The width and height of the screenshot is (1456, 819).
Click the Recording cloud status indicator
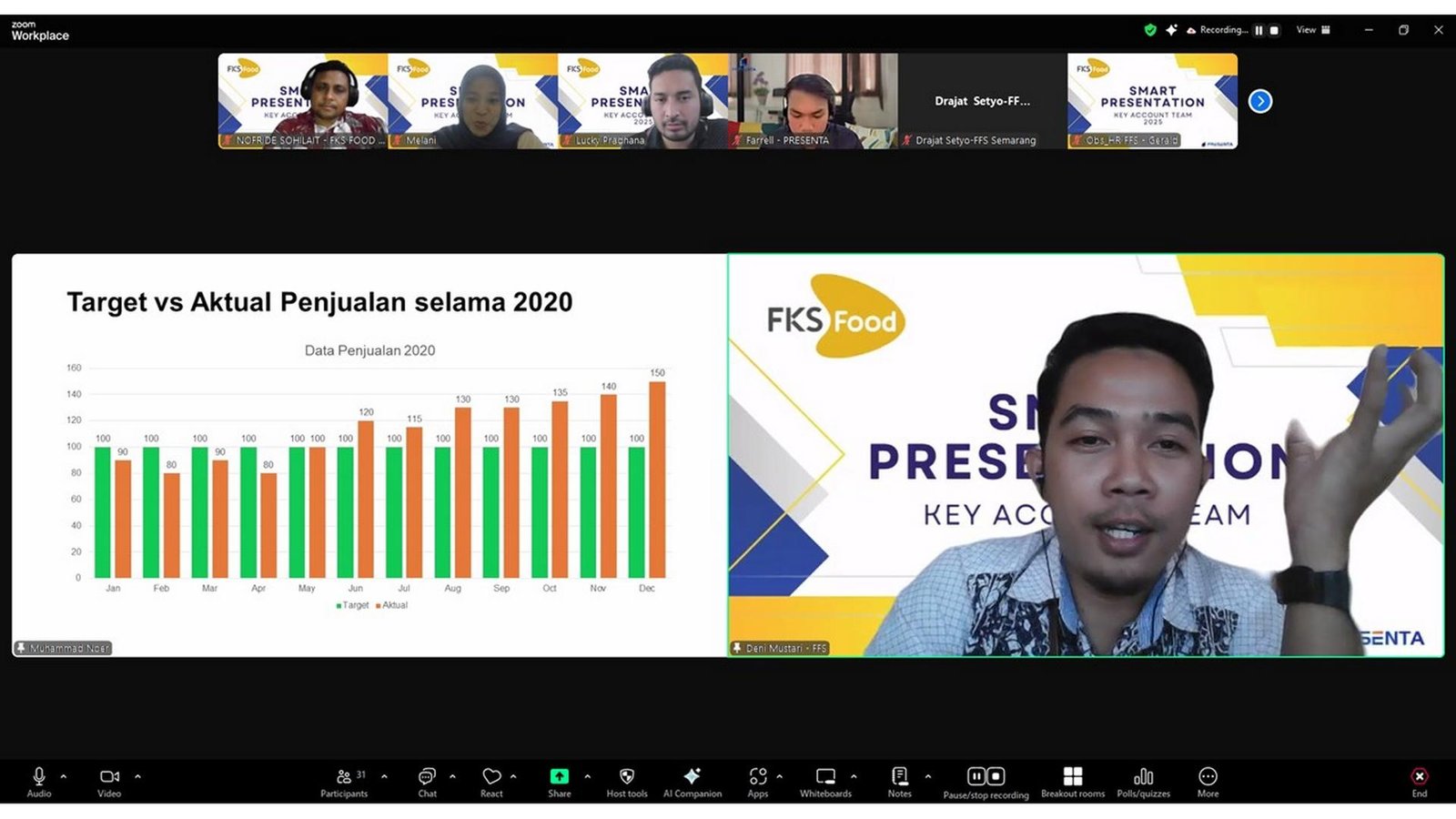tap(1217, 30)
